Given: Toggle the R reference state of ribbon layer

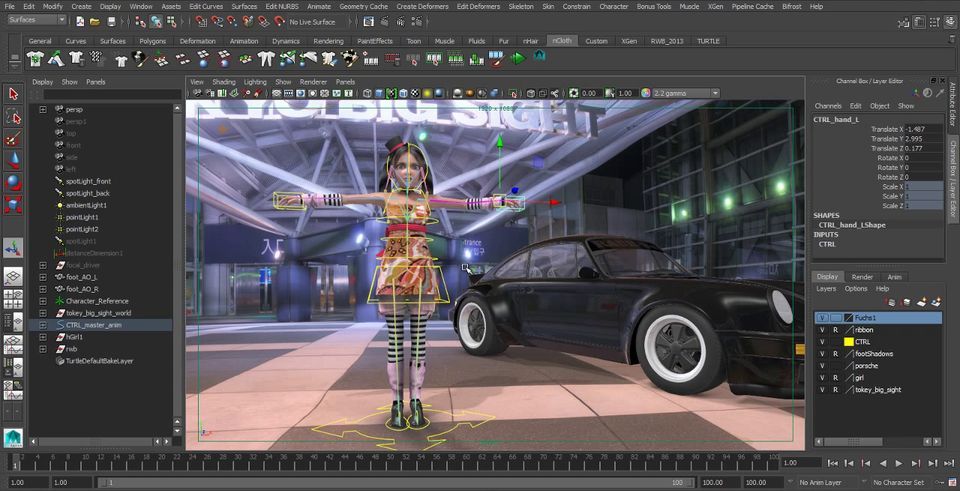Looking at the screenshot, I should coord(835,330).
